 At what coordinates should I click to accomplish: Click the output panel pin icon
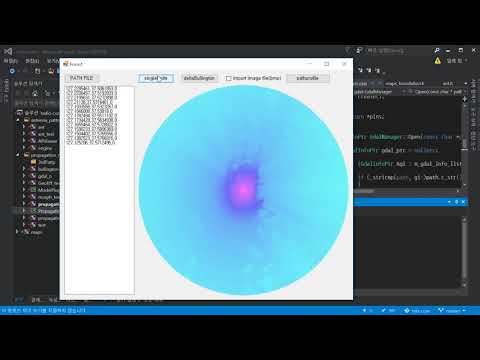pyautogui.click(x=456, y=202)
